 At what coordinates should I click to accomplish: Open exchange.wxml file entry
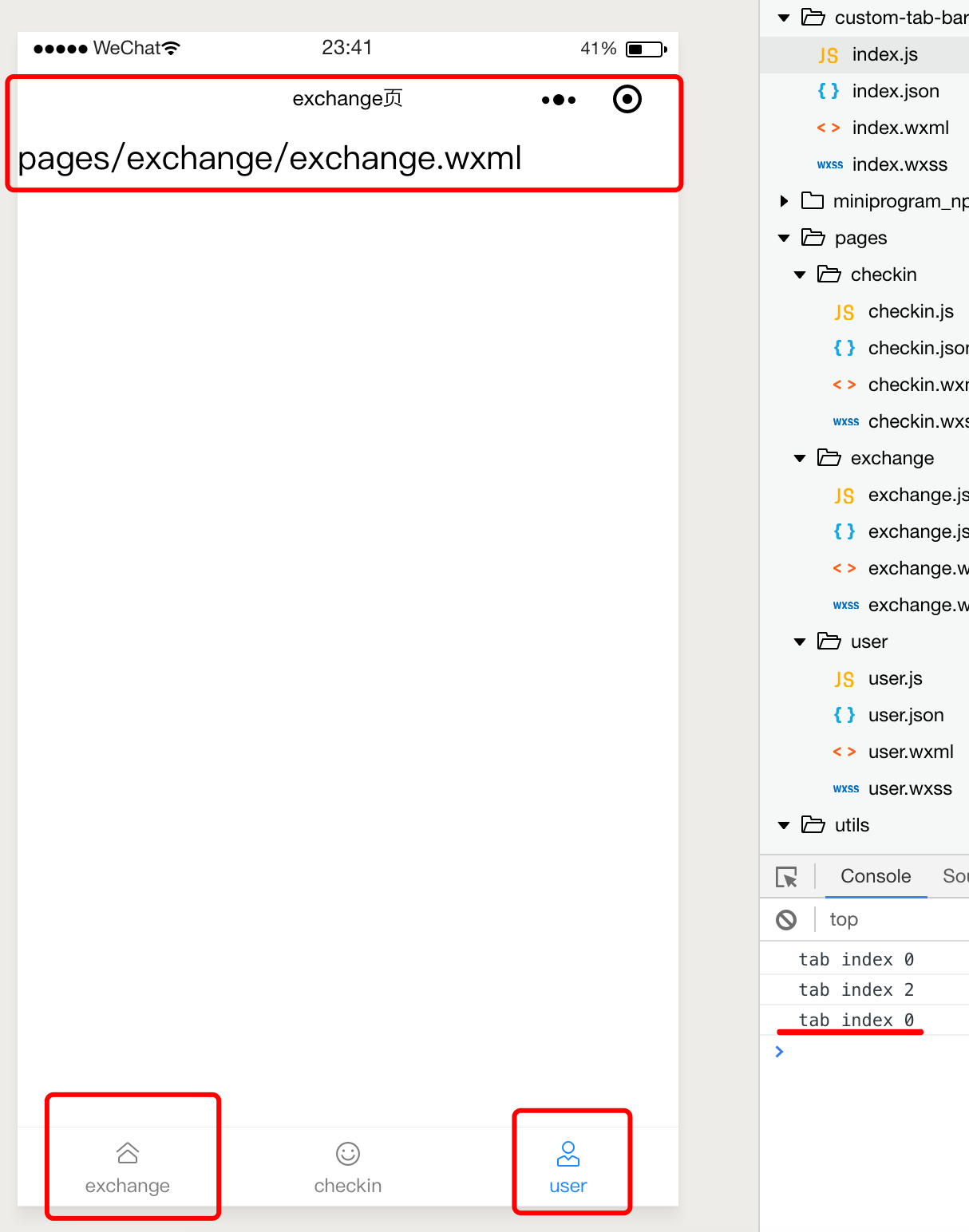pyautogui.click(x=916, y=568)
